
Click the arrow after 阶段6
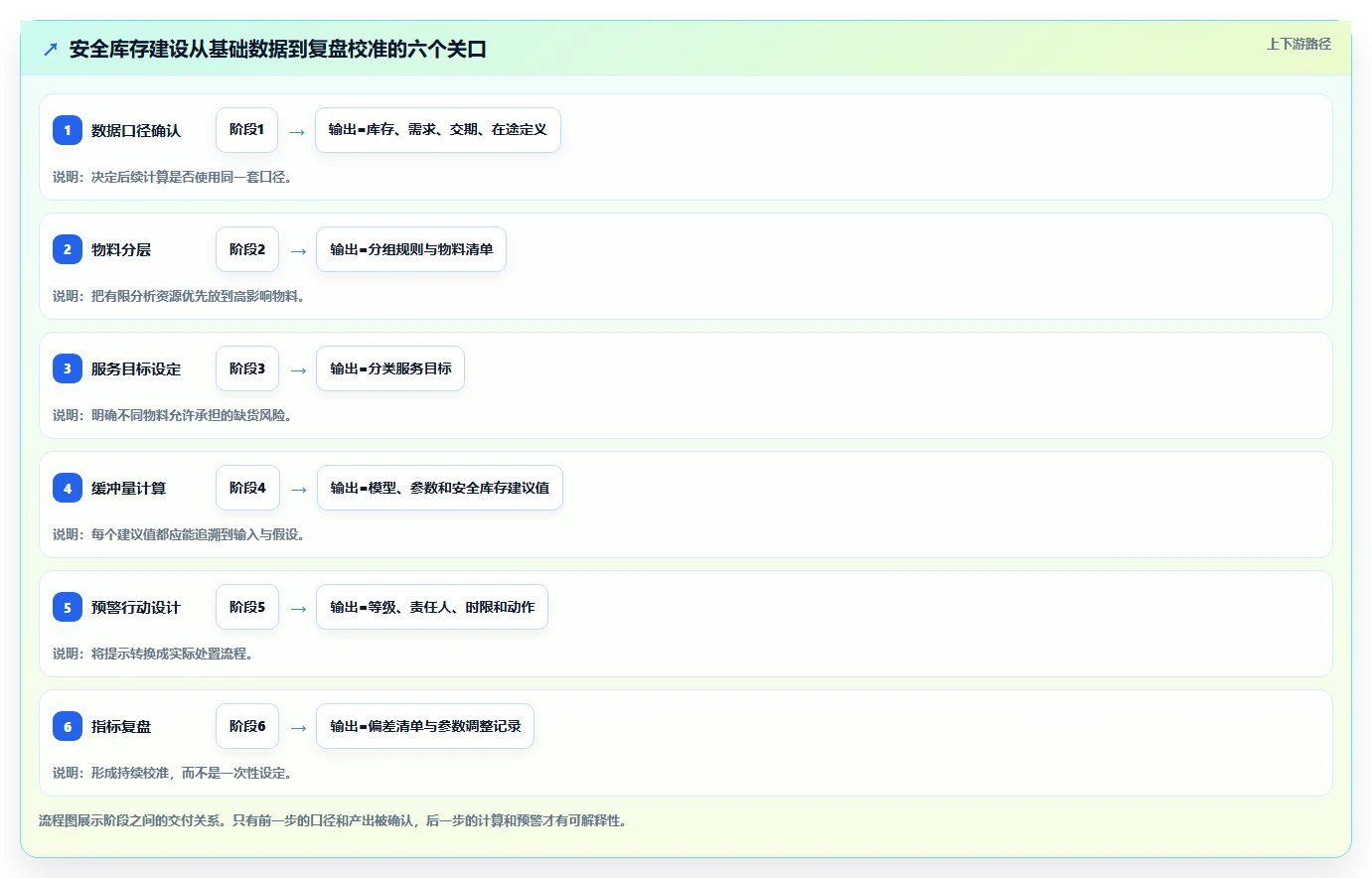coord(298,727)
